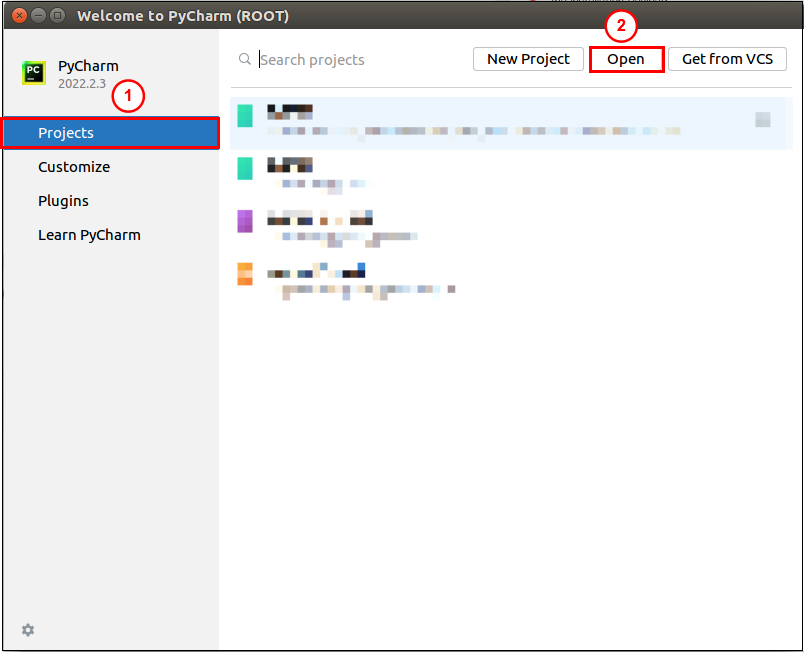Maximize the Welcome to PyCharm window
The image size is (804, 652).
[58, 15]
